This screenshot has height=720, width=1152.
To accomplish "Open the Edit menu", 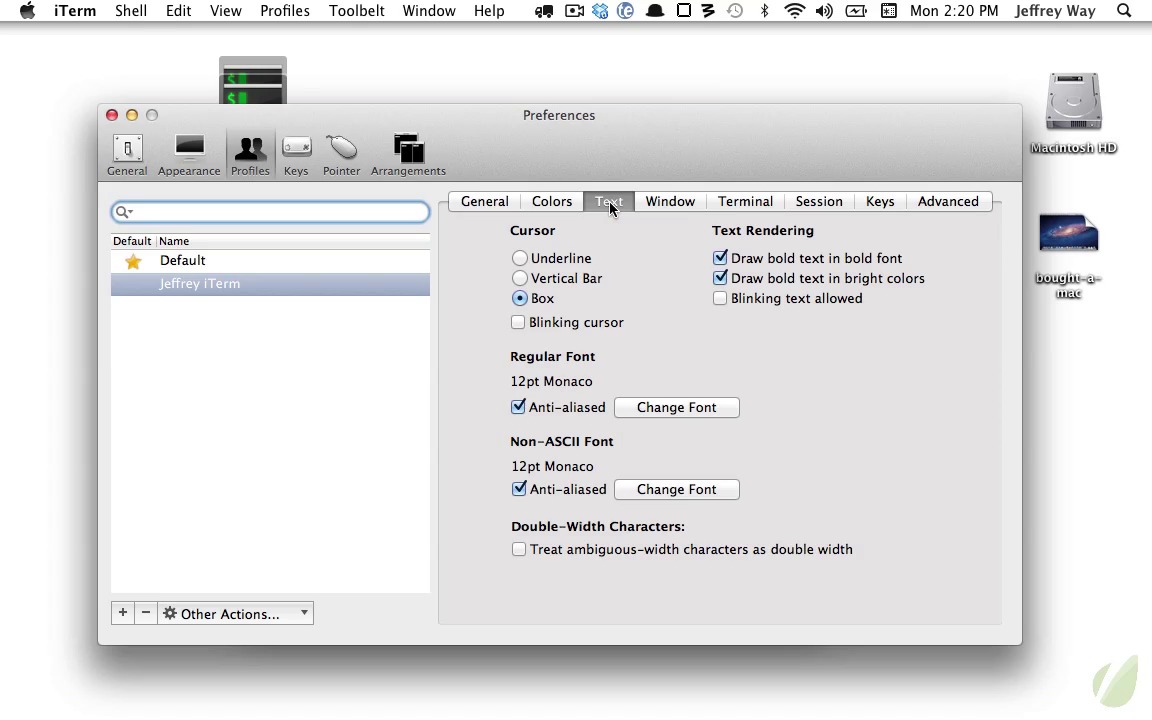I will (x=179, y=11).
